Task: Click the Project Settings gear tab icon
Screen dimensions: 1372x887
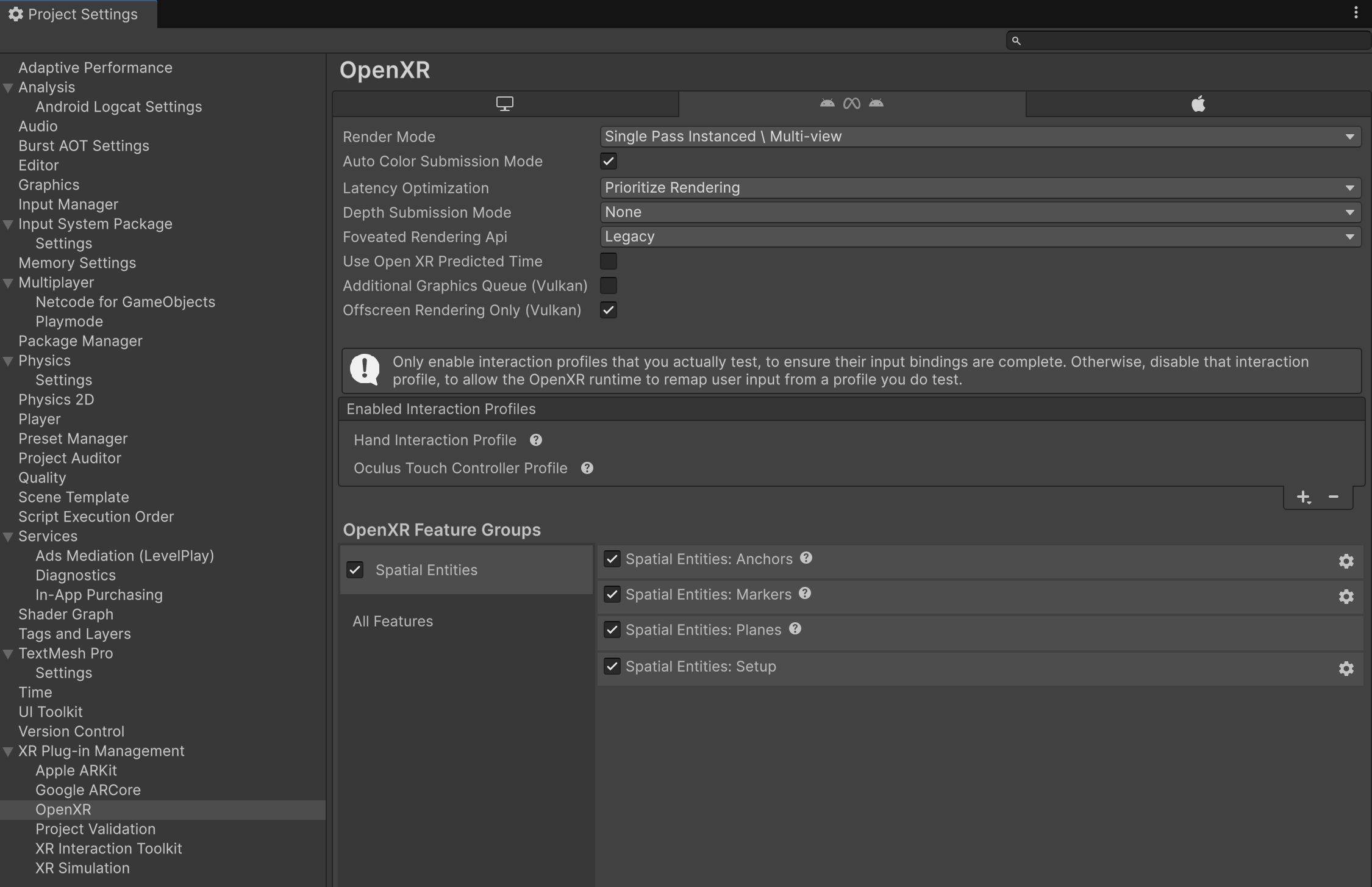Action: pos(16,14)
